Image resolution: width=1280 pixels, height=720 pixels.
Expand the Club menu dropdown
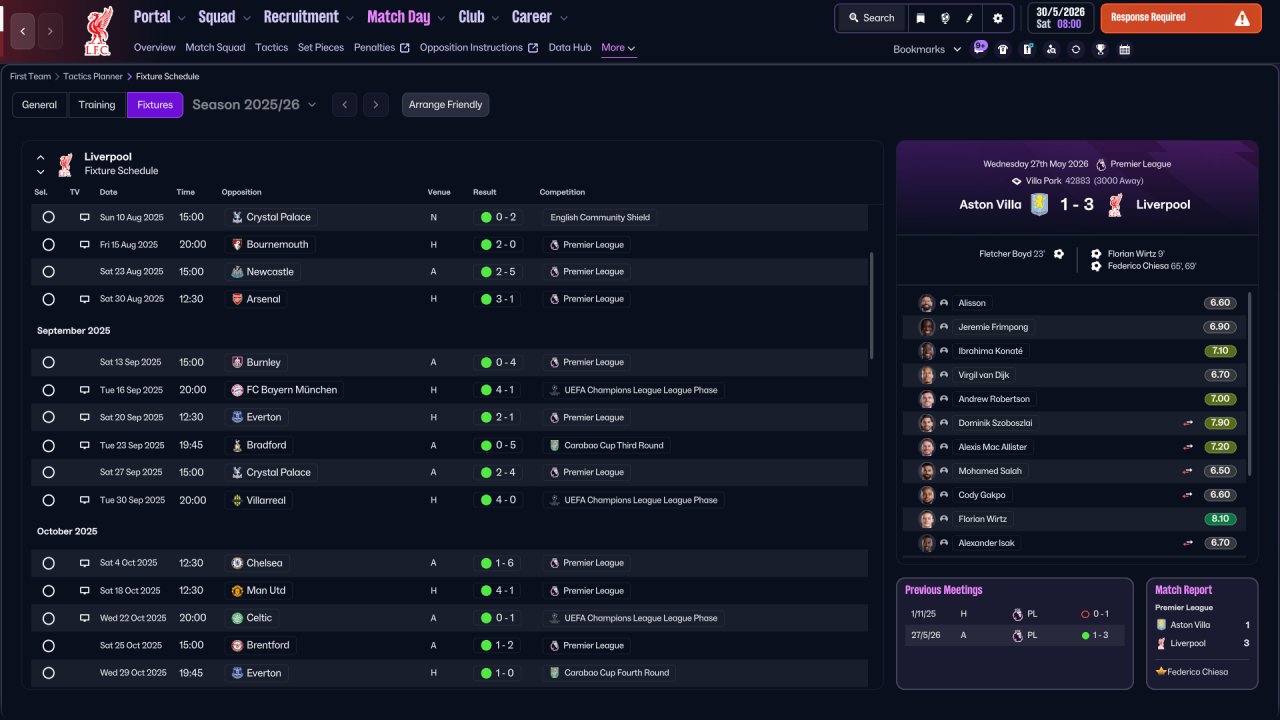coord(495,18)
